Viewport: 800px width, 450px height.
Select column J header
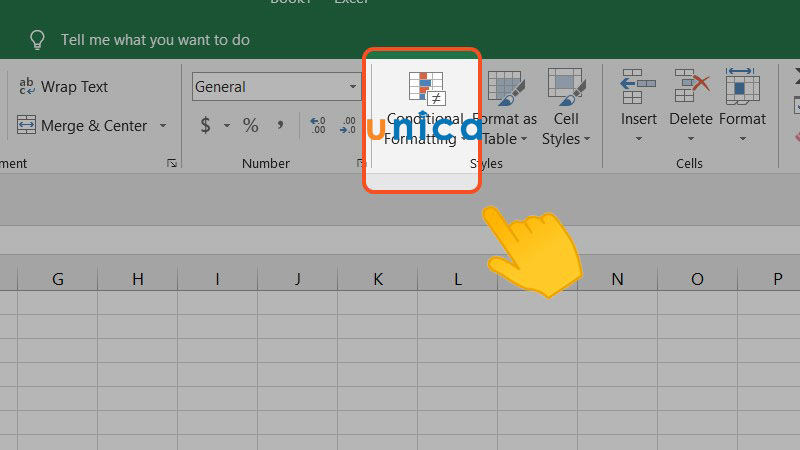coord(297,279)
